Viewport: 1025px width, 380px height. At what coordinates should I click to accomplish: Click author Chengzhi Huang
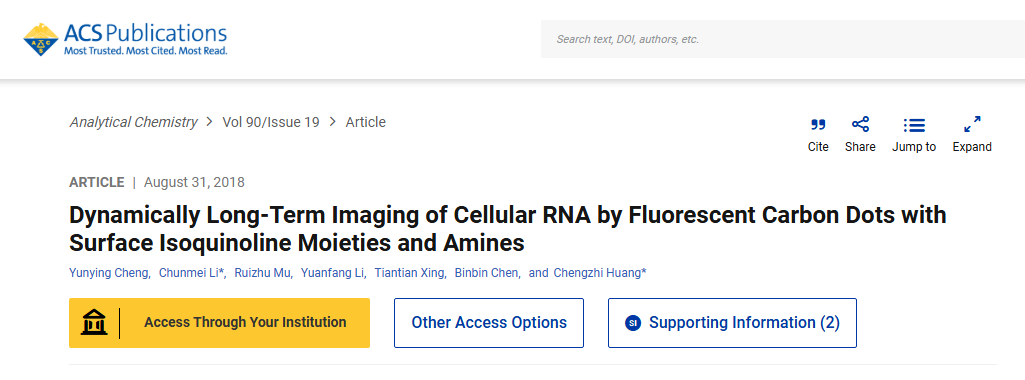click(x=597, y=273)
